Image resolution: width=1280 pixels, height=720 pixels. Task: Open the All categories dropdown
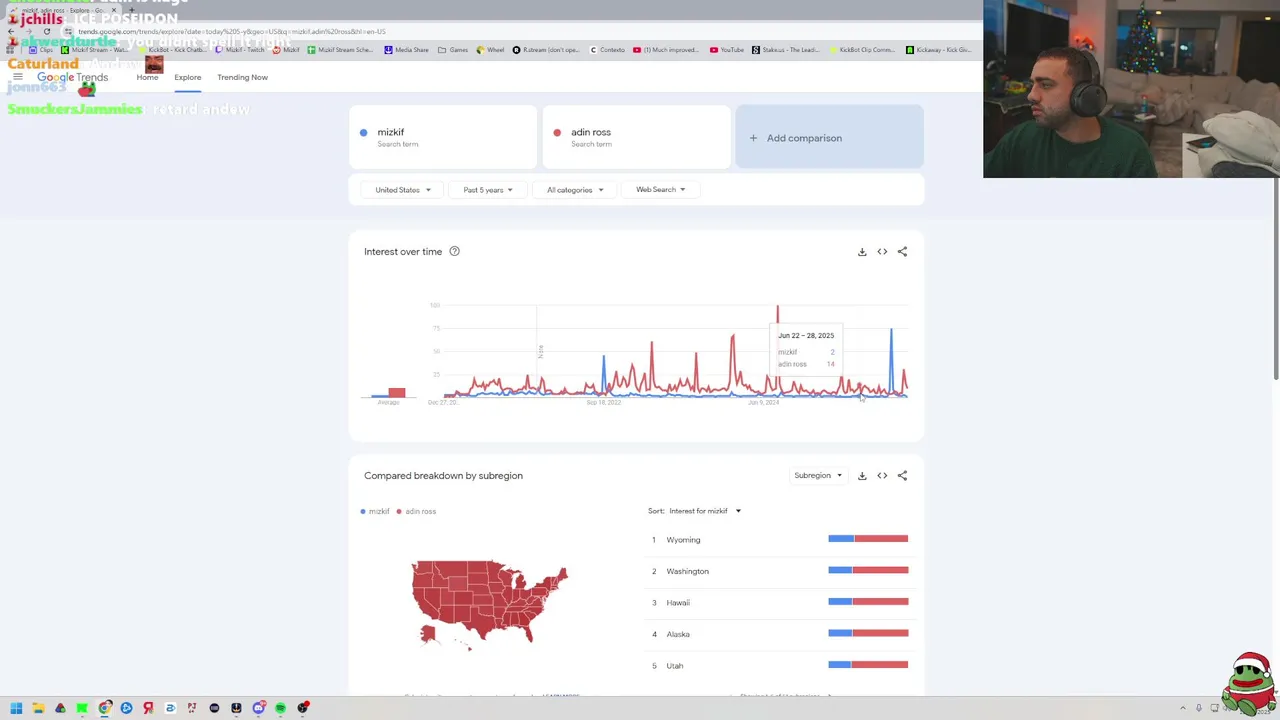pos(574,190)
